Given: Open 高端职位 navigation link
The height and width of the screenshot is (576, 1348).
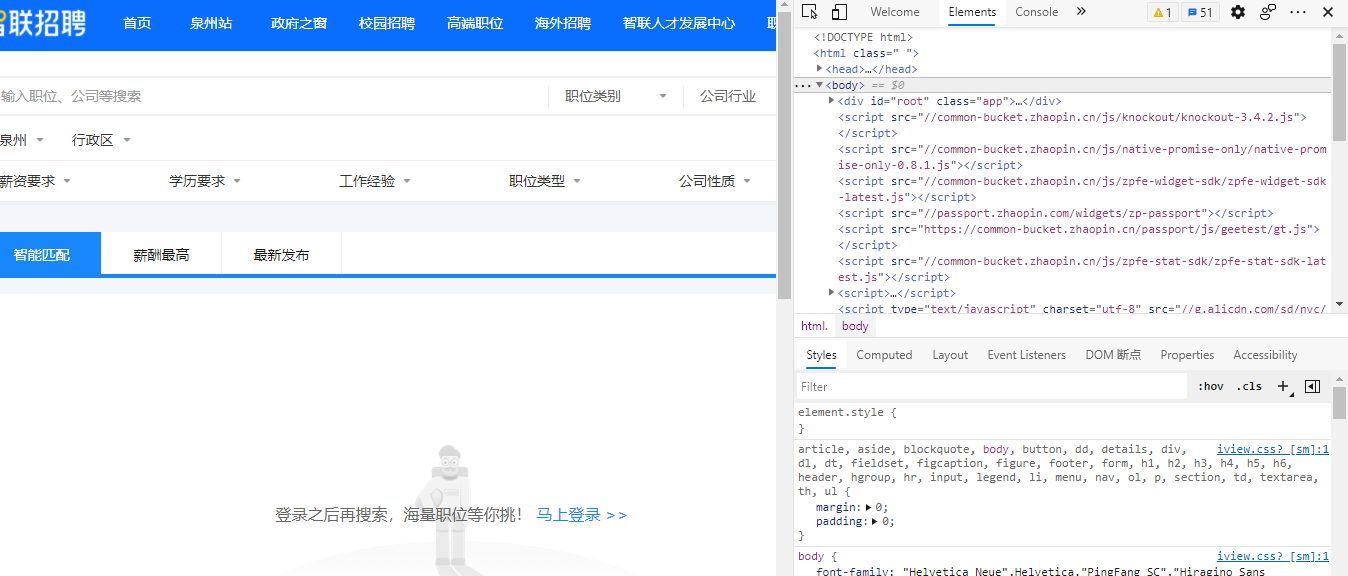Looking at the screenshot, I should (475, 23).
